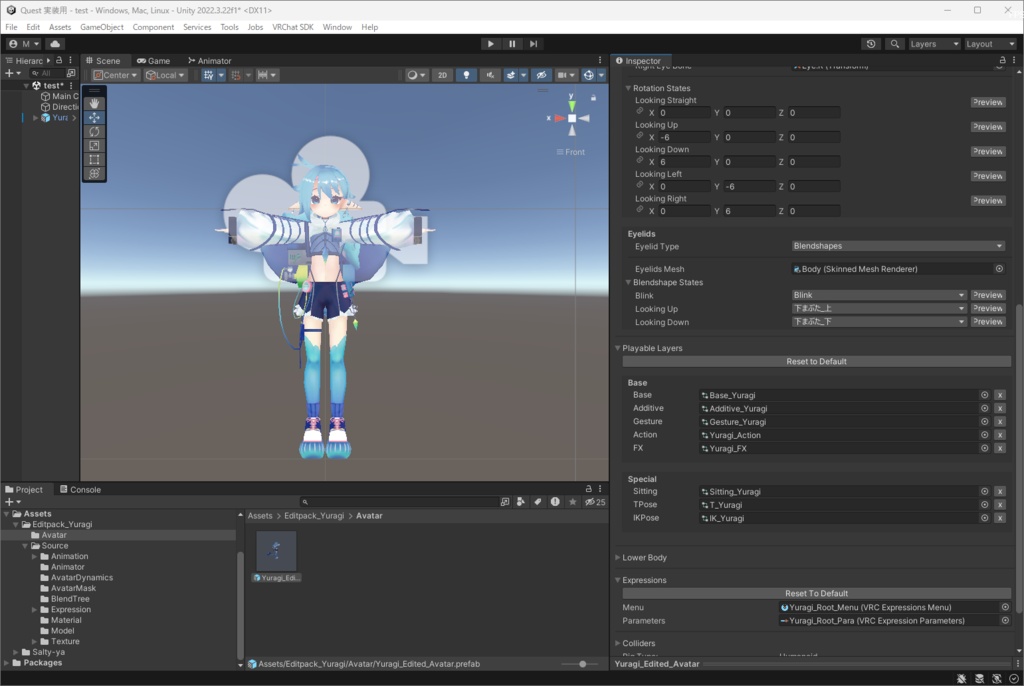The width and height of the screenshot is (1024, 686).
Task: Click the Front orientation gizmo label
Action: coord(571,152)
